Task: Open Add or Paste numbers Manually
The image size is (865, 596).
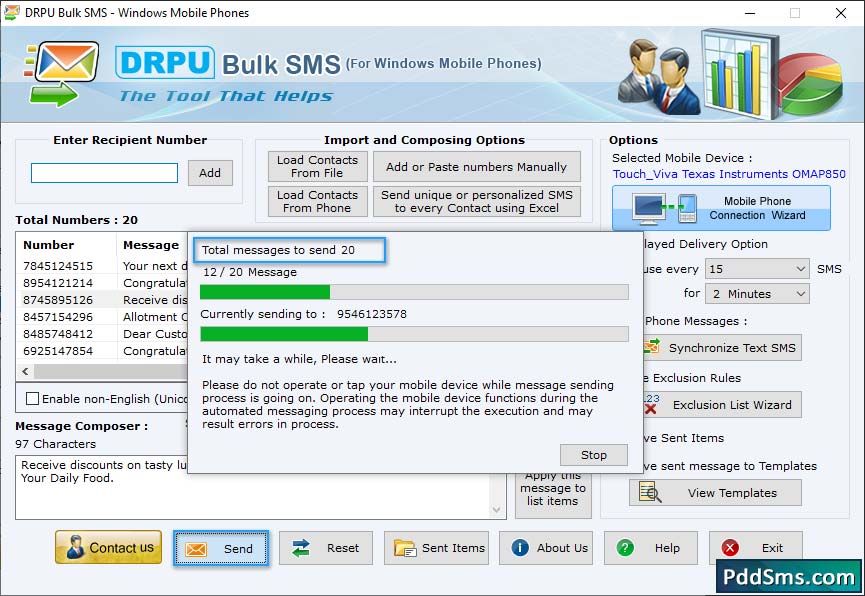Action: [477, 166]
